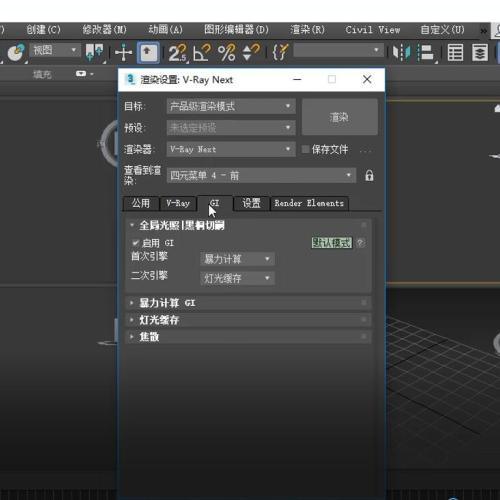Open the Customize (U) menu
The image size is (500, 500).
click(x=442, y=30)
